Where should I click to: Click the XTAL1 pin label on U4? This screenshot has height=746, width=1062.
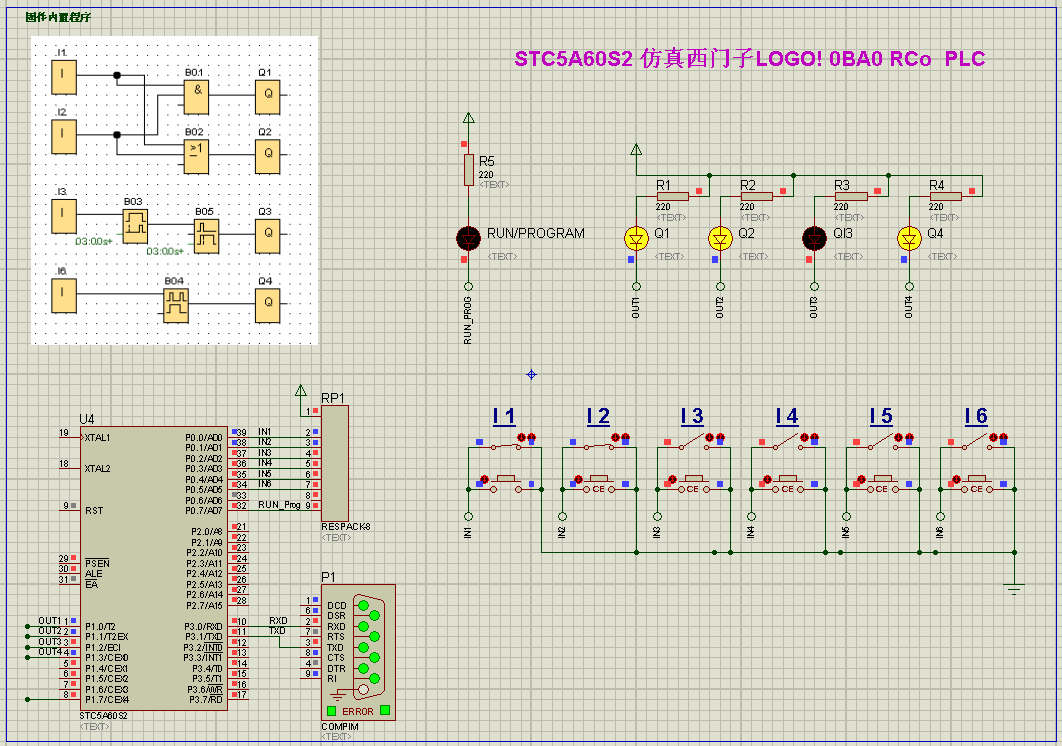tap(97, 438)
